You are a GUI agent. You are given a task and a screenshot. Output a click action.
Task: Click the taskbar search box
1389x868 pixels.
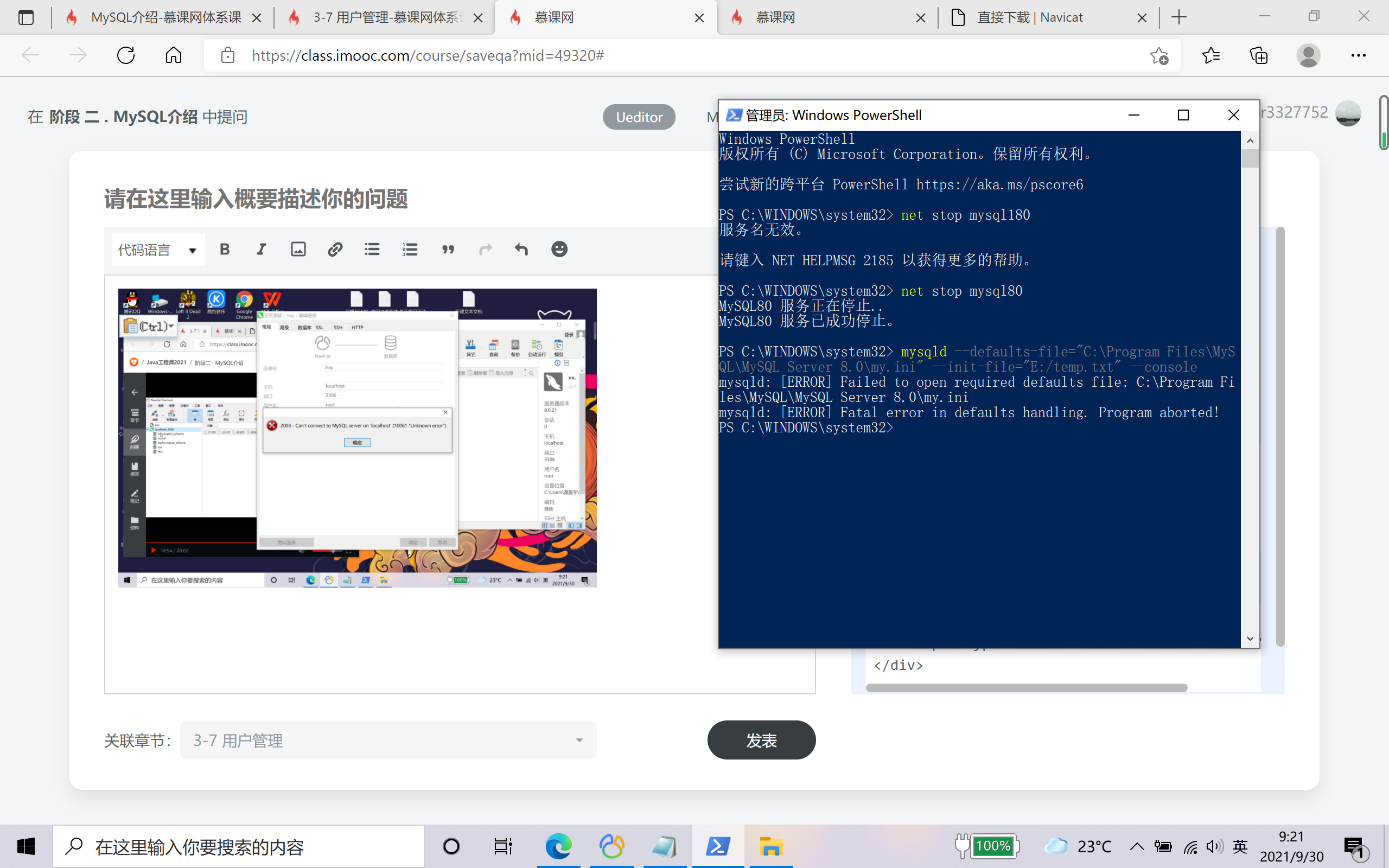pyautogui.click(x=239, y=846)
